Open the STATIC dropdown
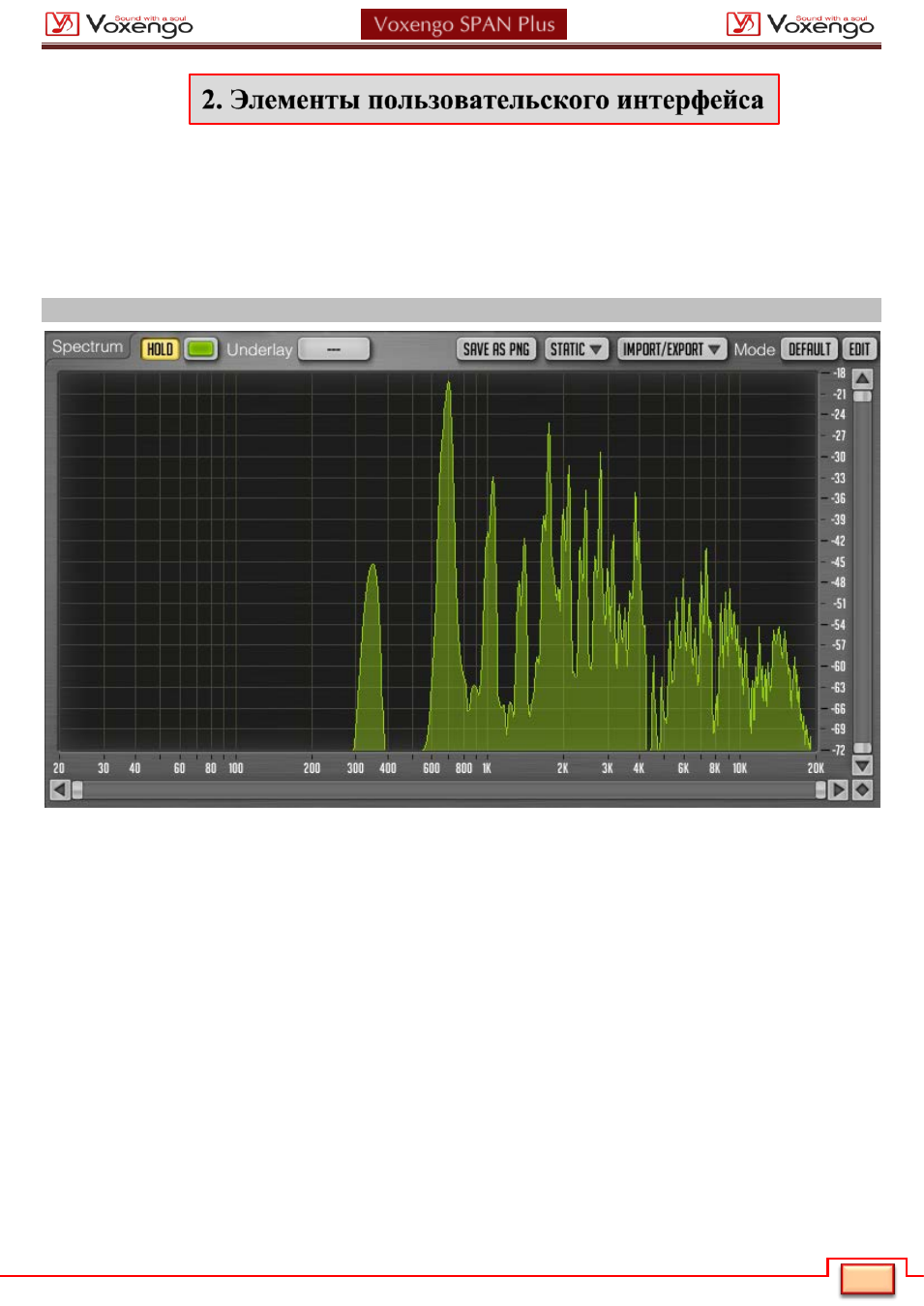The width and height of the screenshot is (924, 1306). (577, 349)
